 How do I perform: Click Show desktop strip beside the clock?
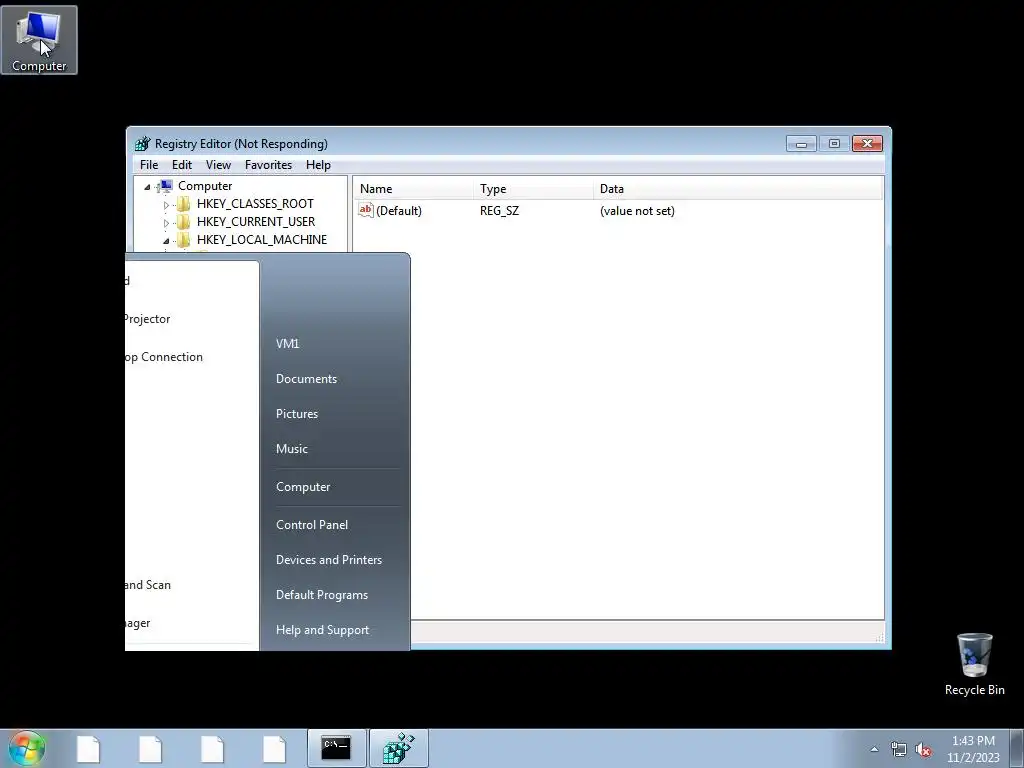[x=1017, y=749]
